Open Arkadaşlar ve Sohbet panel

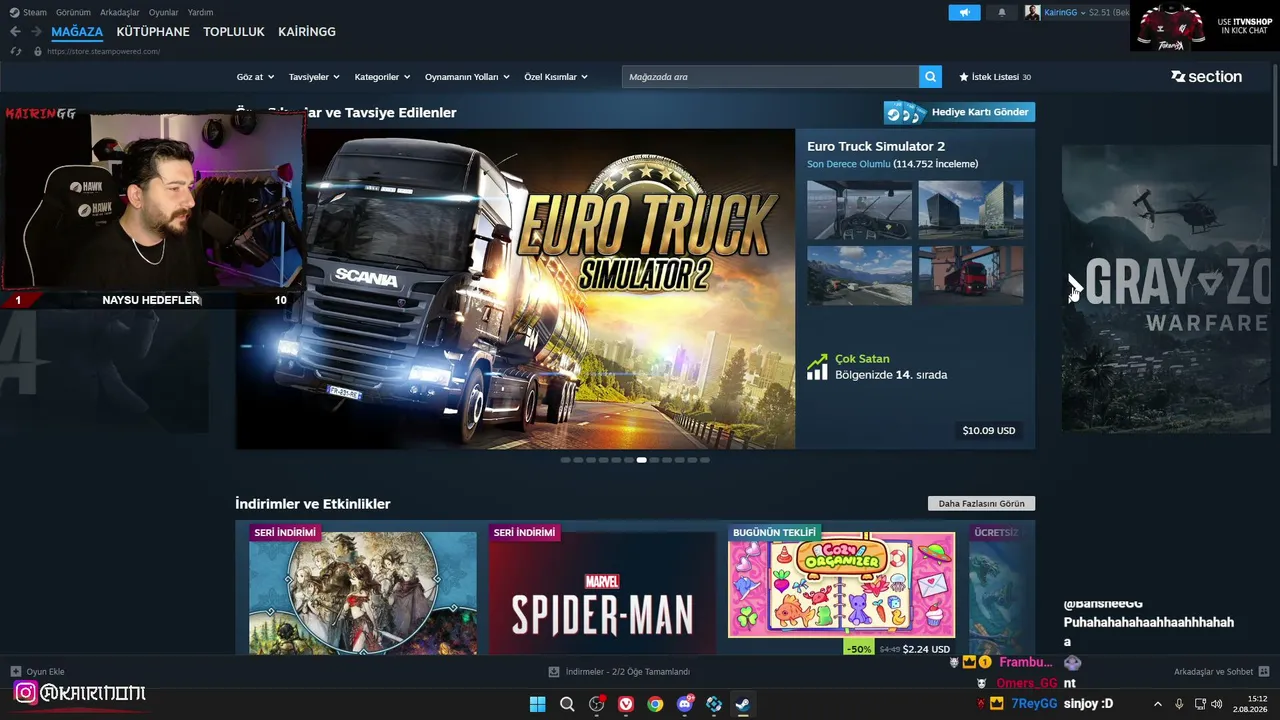coord(1221,672)
